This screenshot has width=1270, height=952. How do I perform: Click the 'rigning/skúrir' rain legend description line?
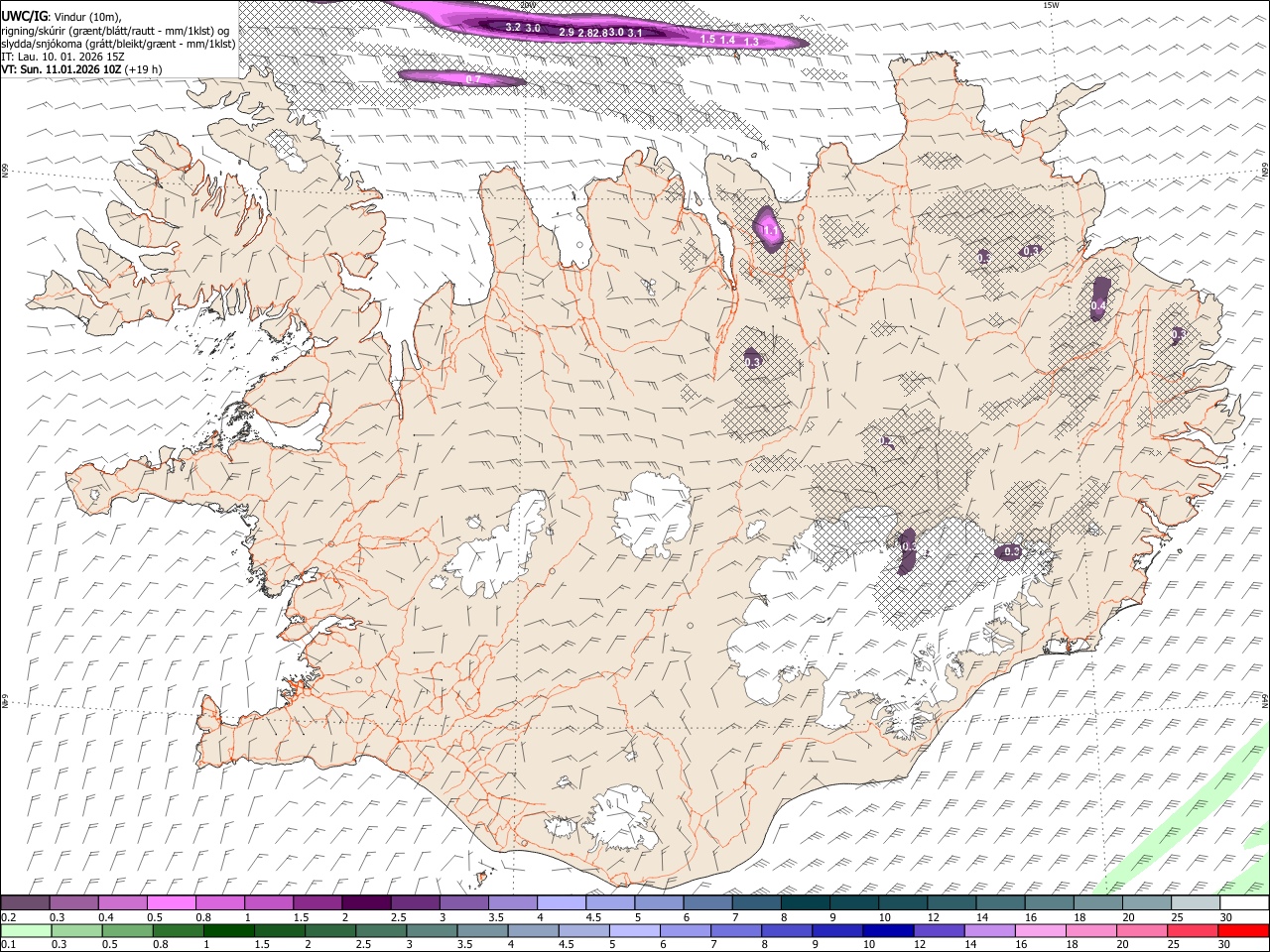pyautogui.click(x=115, y=30)
